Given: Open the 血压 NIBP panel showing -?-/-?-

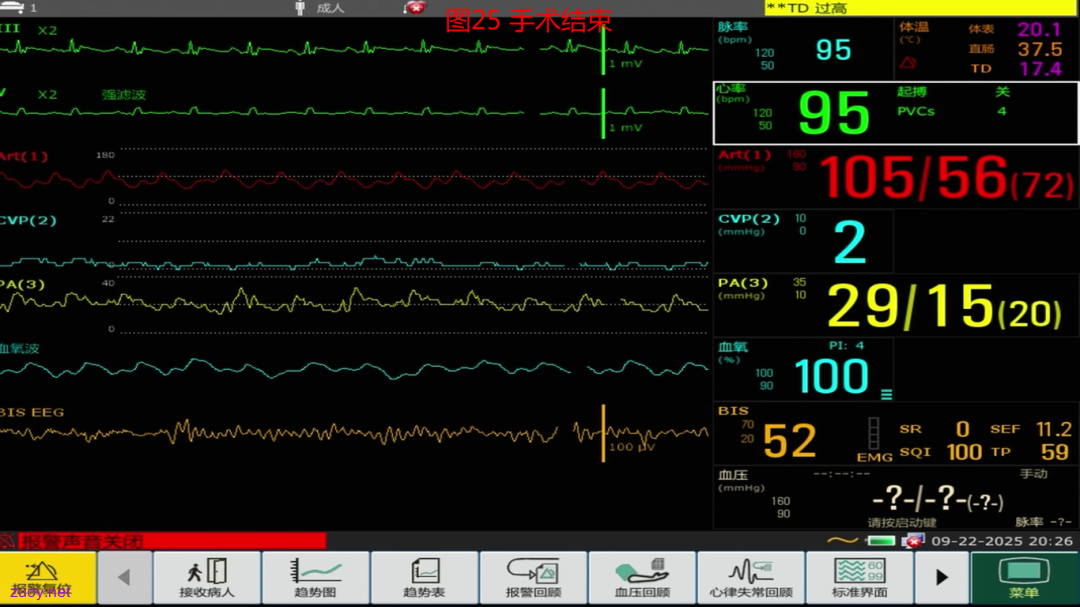Looking at the screenshot, I should tap(896, 497).
